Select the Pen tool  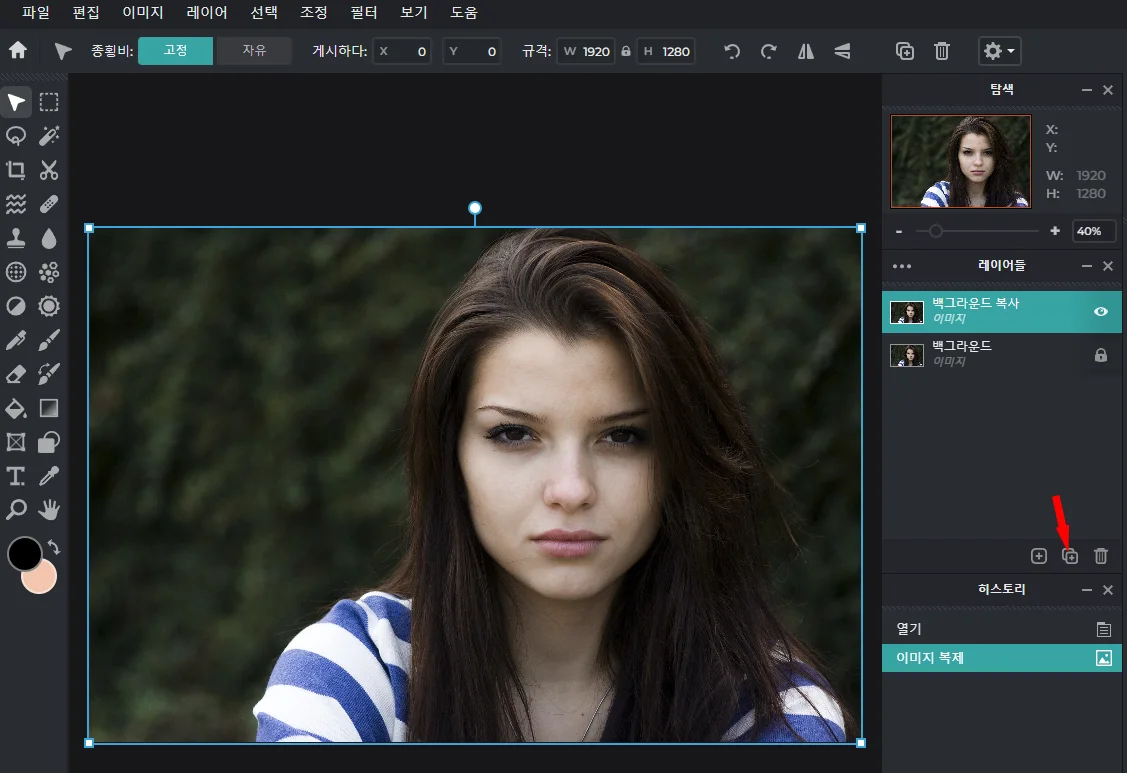click(x=16, y=340)
